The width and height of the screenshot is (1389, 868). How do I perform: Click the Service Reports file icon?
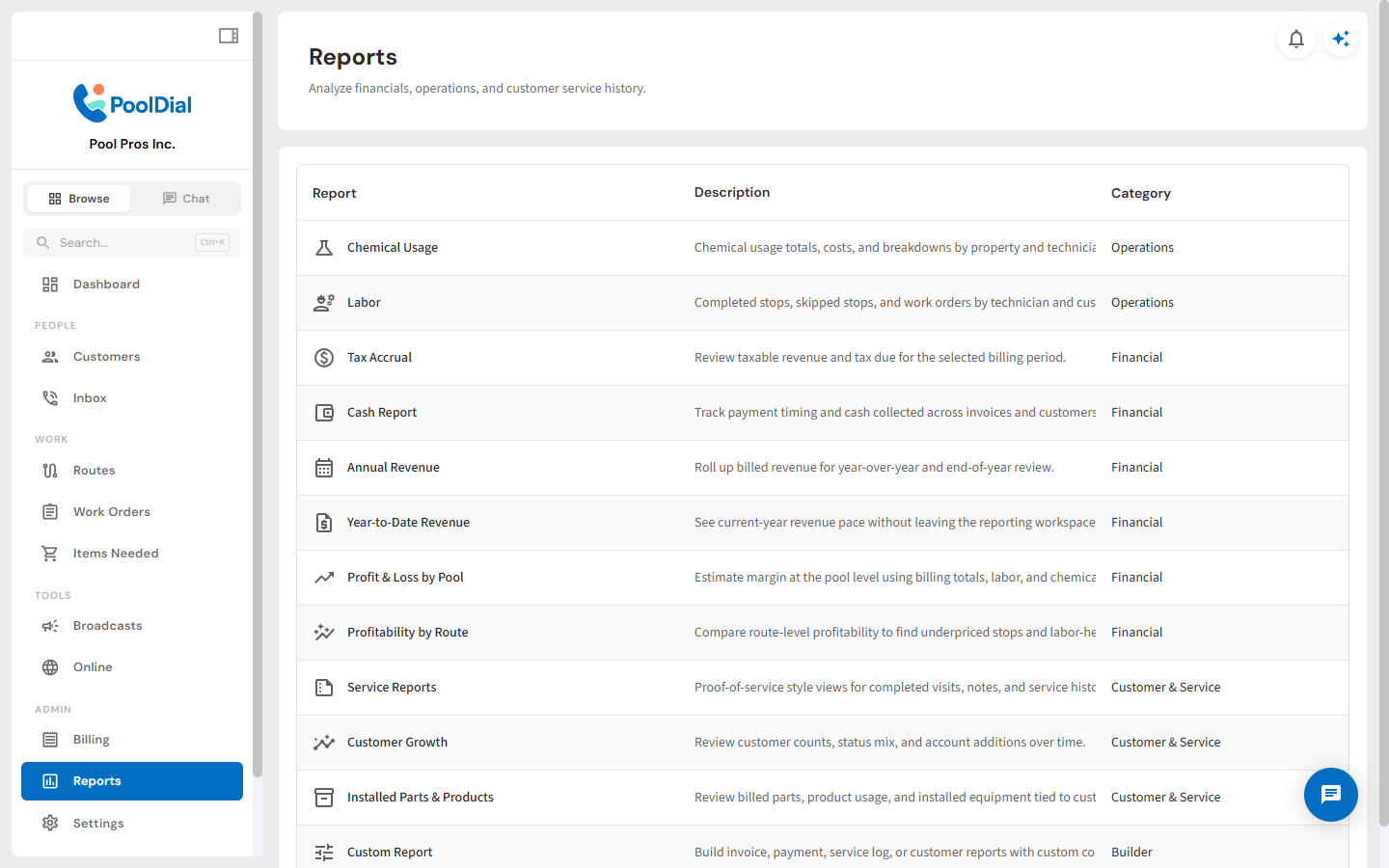tap(324, 688)
